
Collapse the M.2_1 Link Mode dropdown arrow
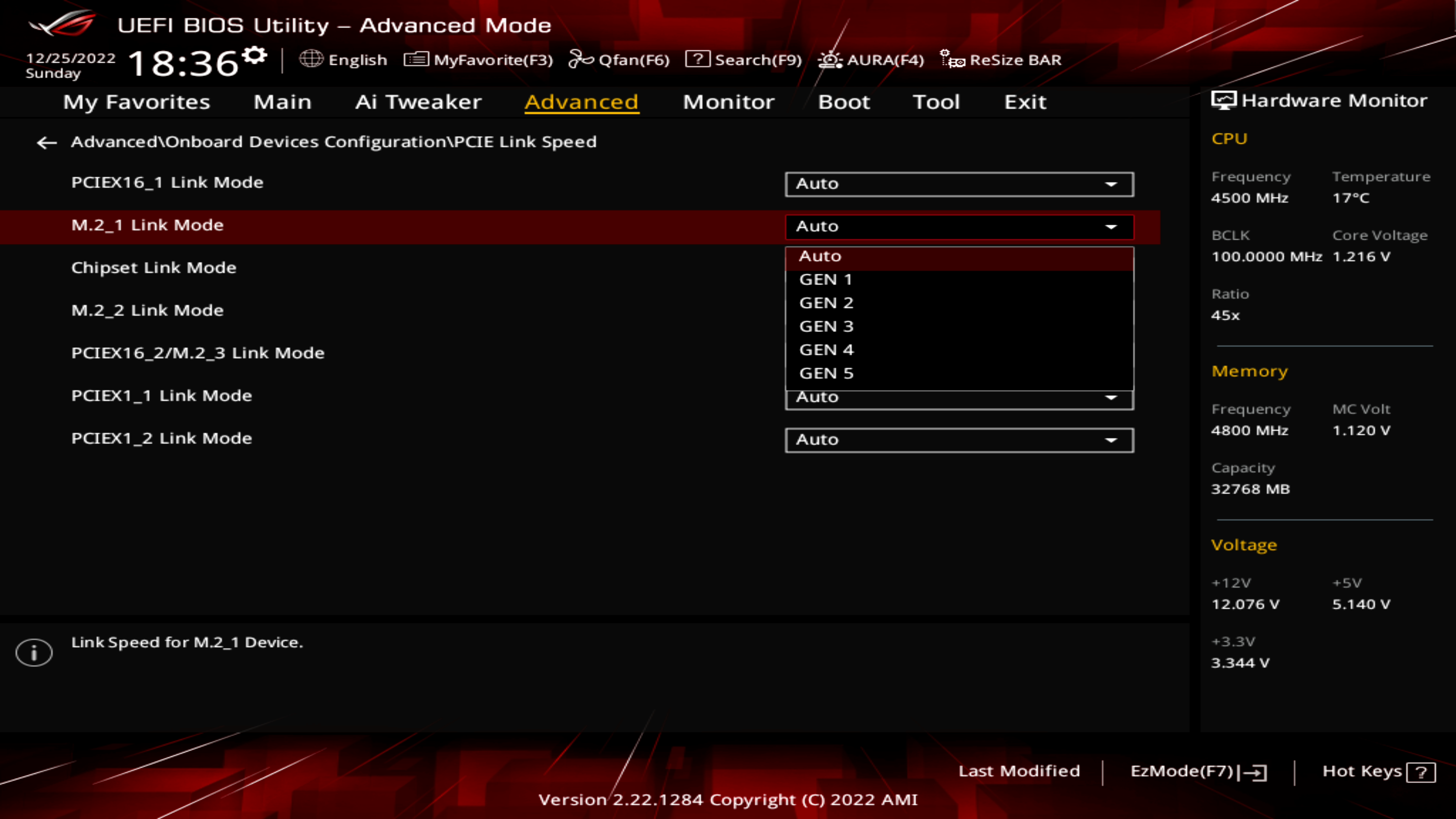point(1111,227)
